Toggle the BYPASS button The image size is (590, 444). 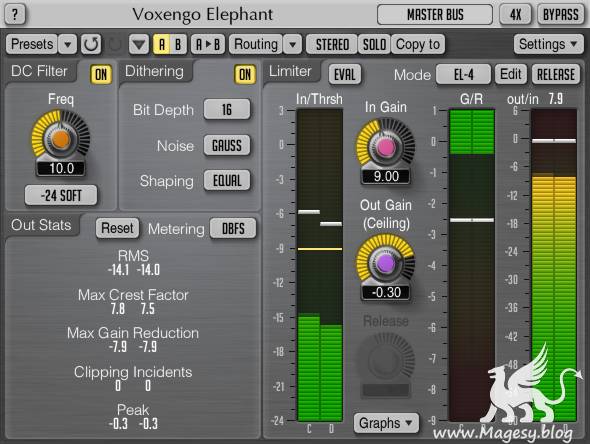[x=561, y=15]
